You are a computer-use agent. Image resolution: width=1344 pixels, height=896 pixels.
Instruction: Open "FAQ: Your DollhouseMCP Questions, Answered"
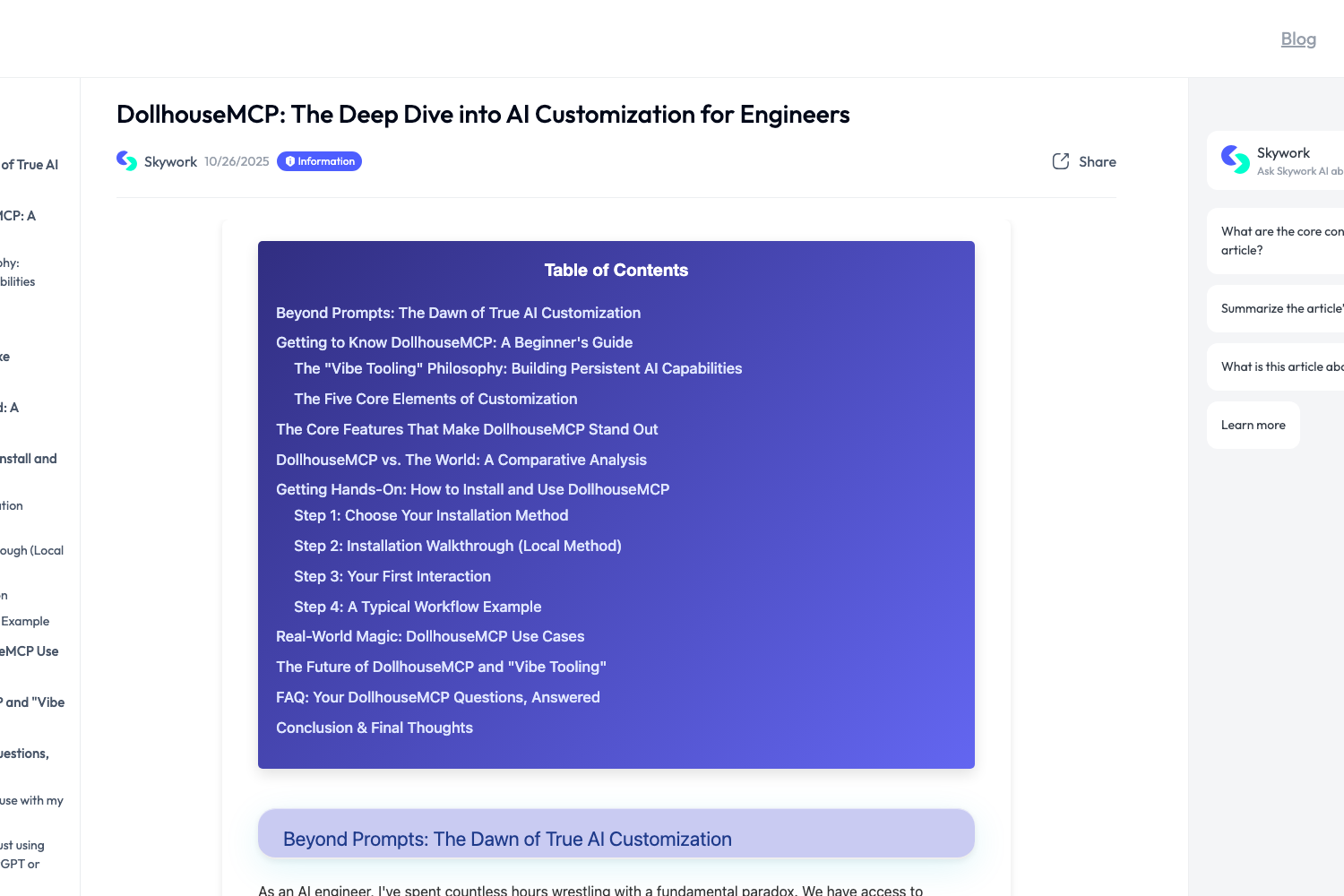(x=437, y=697)
